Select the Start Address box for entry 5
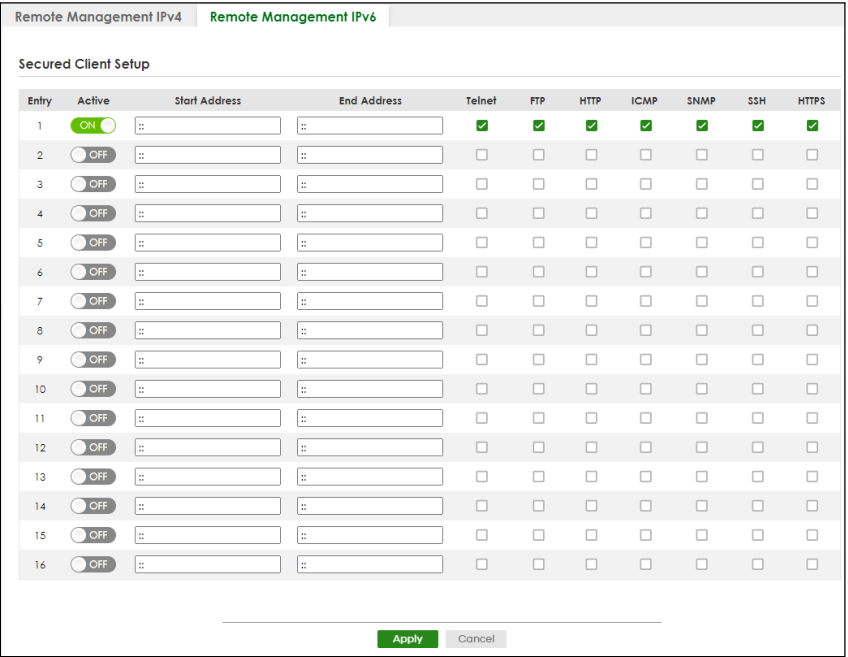848x657 pixels. 208,242
